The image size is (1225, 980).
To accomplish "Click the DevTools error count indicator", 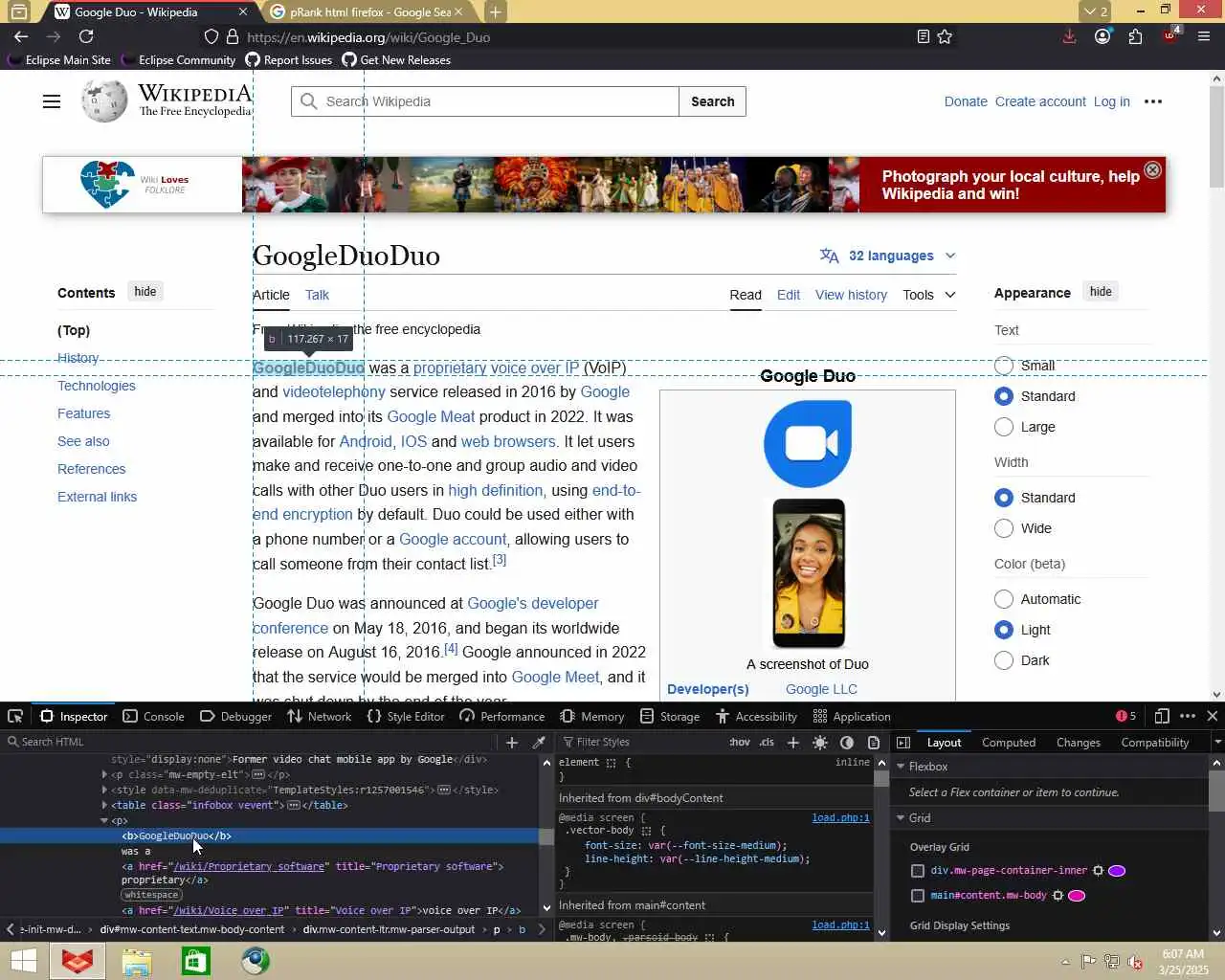I will tap(1125, 716).
